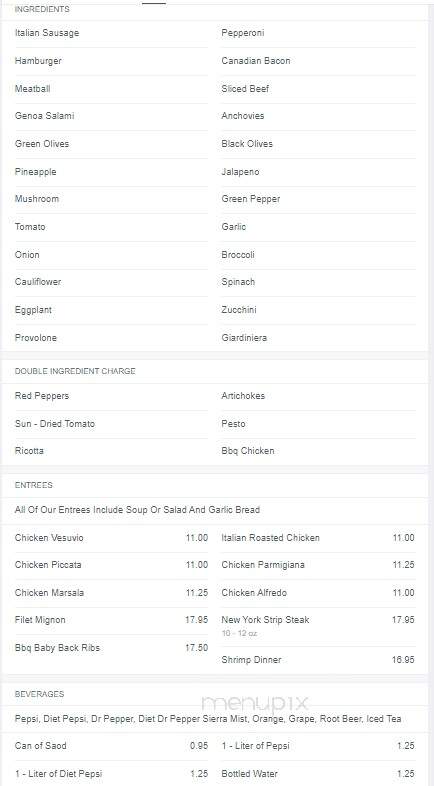Click the menupix watermark logo
Viewport: 434px width, 786px height.
[x=255, y=704]
